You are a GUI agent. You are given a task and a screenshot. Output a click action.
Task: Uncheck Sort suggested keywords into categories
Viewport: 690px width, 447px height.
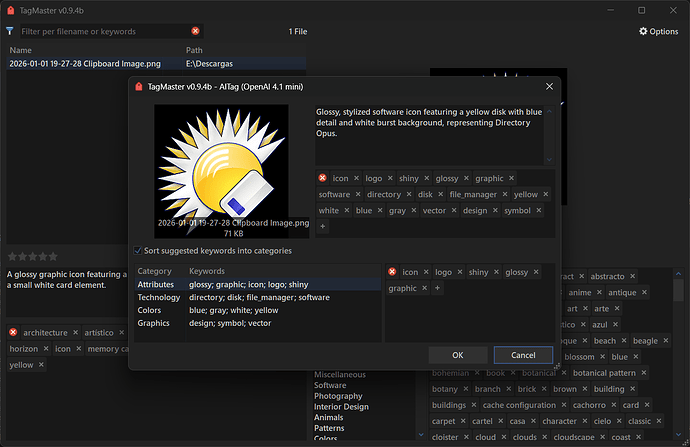[x=138, y=251]
